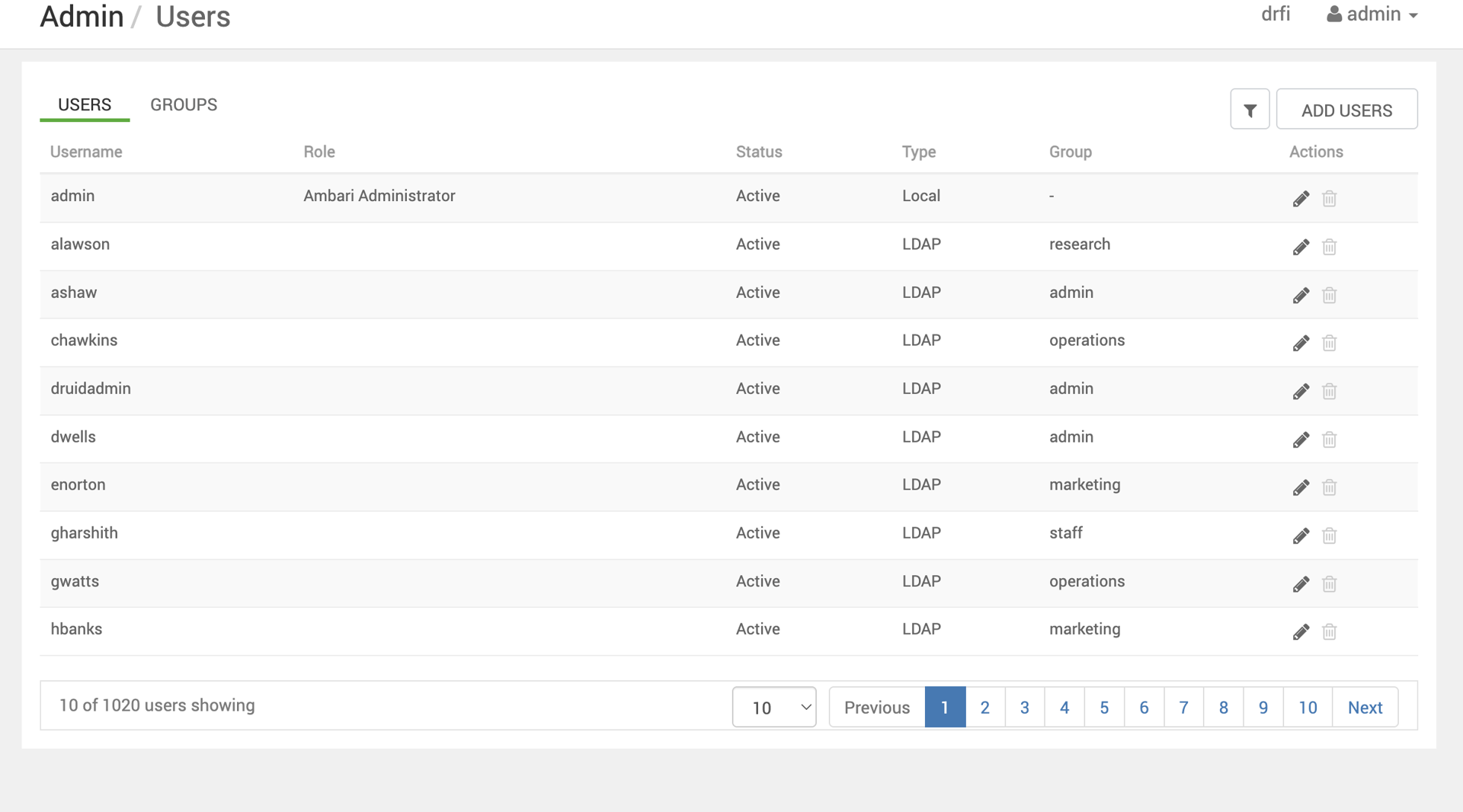Click the filter funnel icon

(1250, 110)
